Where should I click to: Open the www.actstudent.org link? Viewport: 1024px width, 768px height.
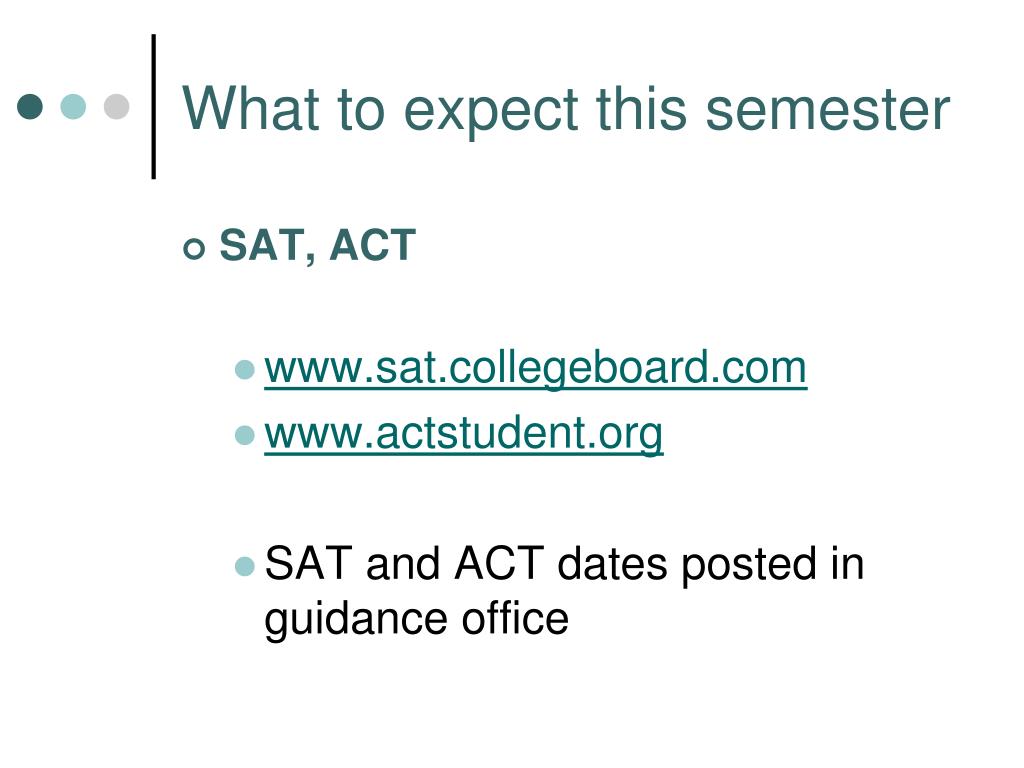pyautogui.click(x=464, y=434)
